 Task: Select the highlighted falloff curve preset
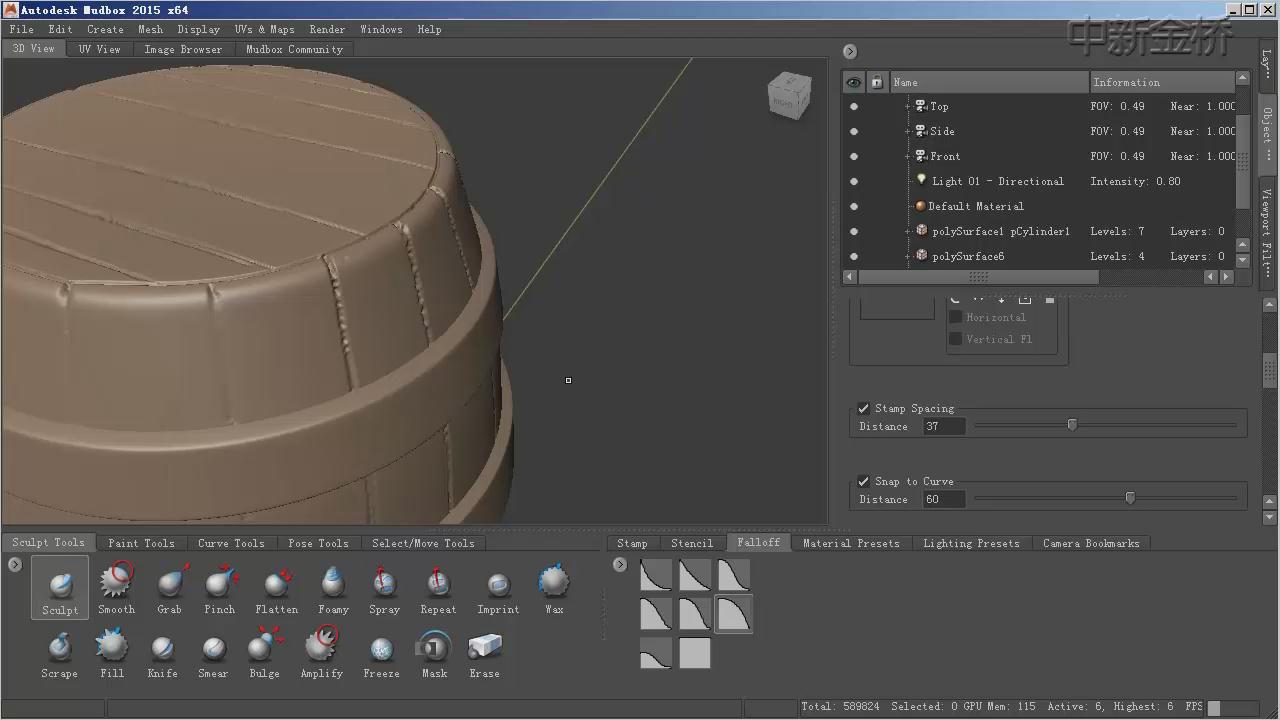pyautogui.click(x=734, y=614)
